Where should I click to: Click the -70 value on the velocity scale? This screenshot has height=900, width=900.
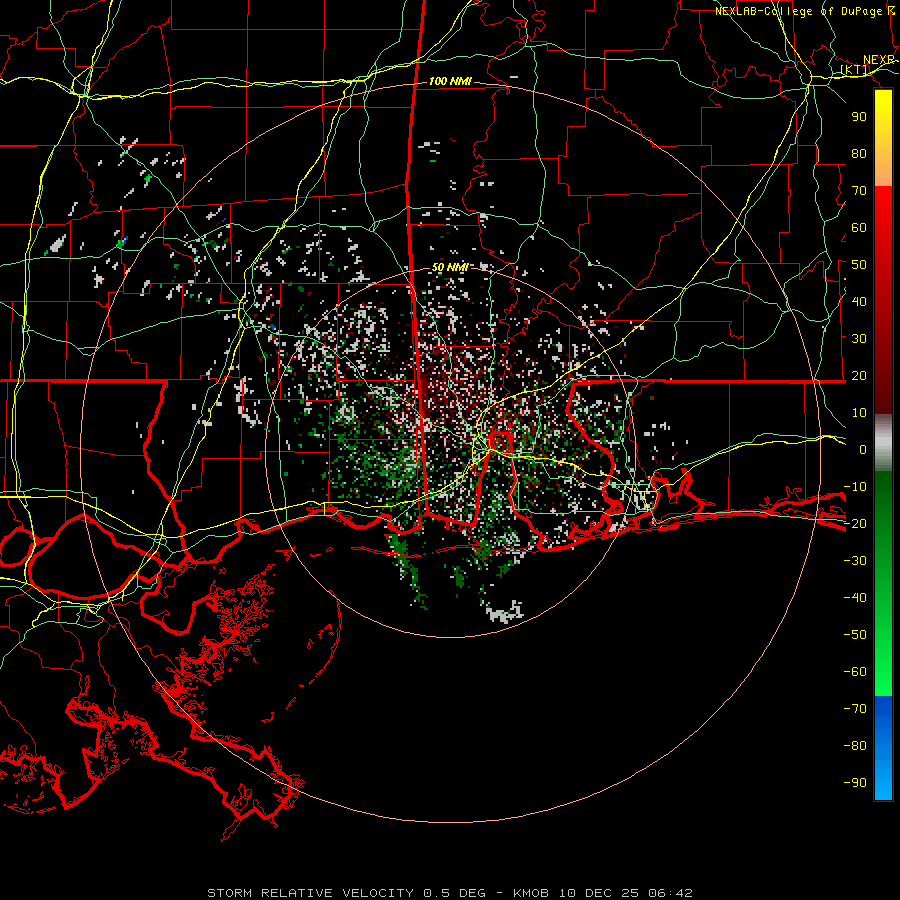point(855,709)
